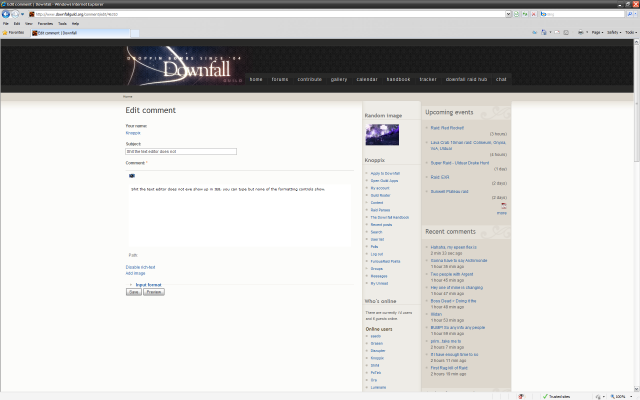Click the browser Back arrow button
This screenshot has width=640, height=400.
click(x=6, y=14)
